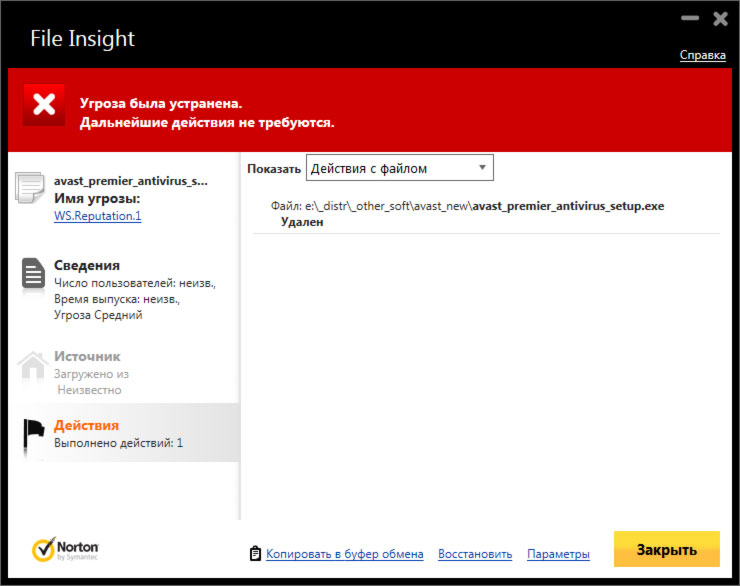Click Копировать в буфер обмена link
This screenshot has height=586, width=740.
tap(345, 553)
